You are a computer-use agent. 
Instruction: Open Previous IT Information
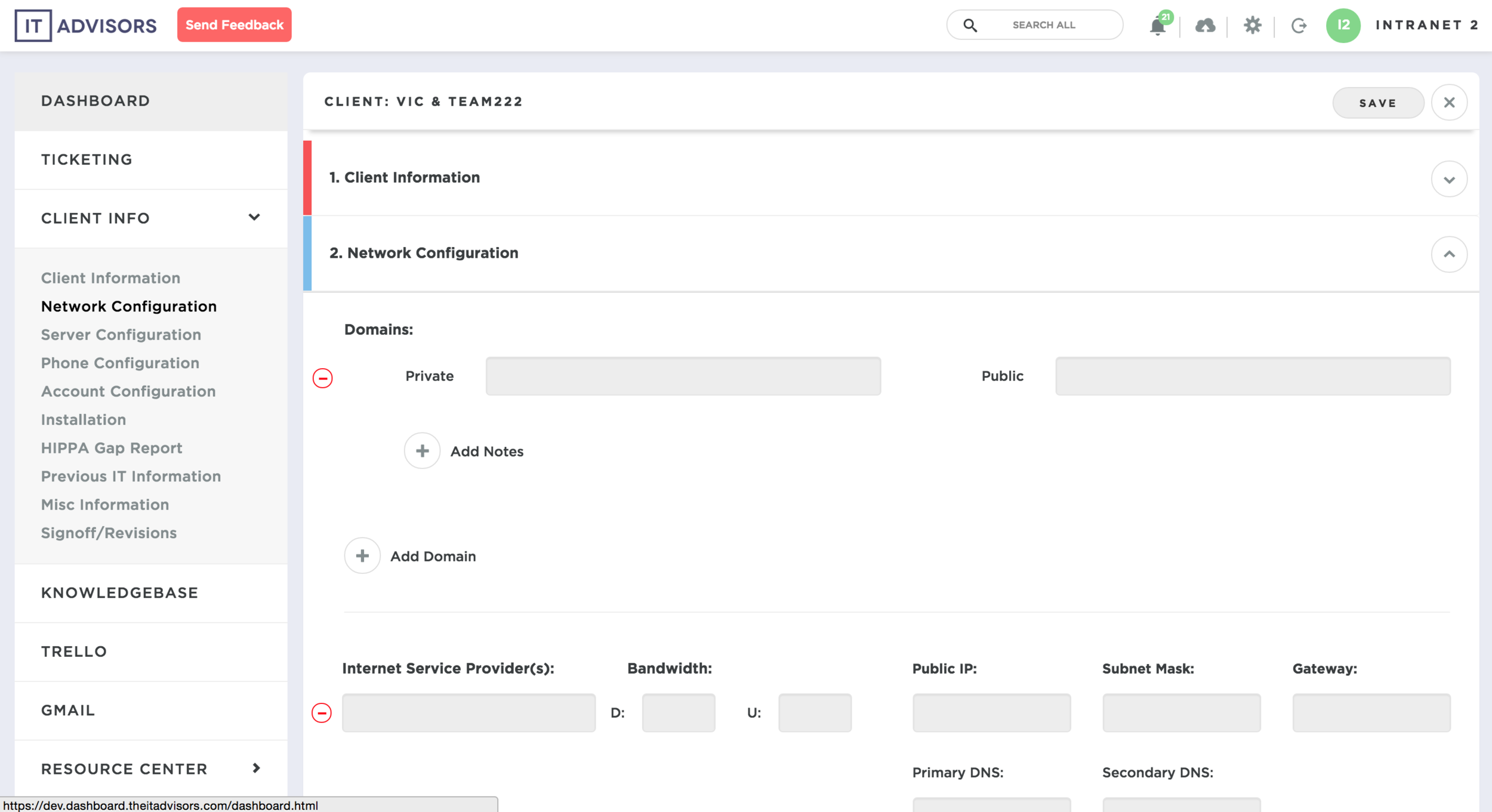pyautogui.click(x=131, y=476)
